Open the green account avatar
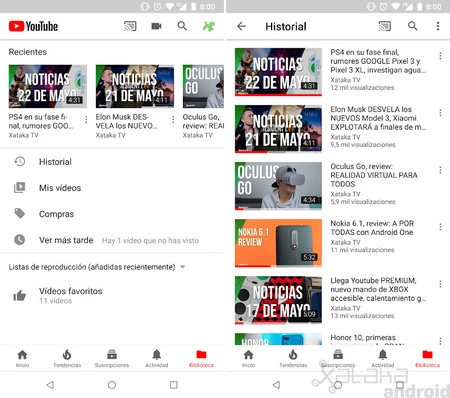Image resolution: width=450 pixels, height=398 pixels. (209, 26)
